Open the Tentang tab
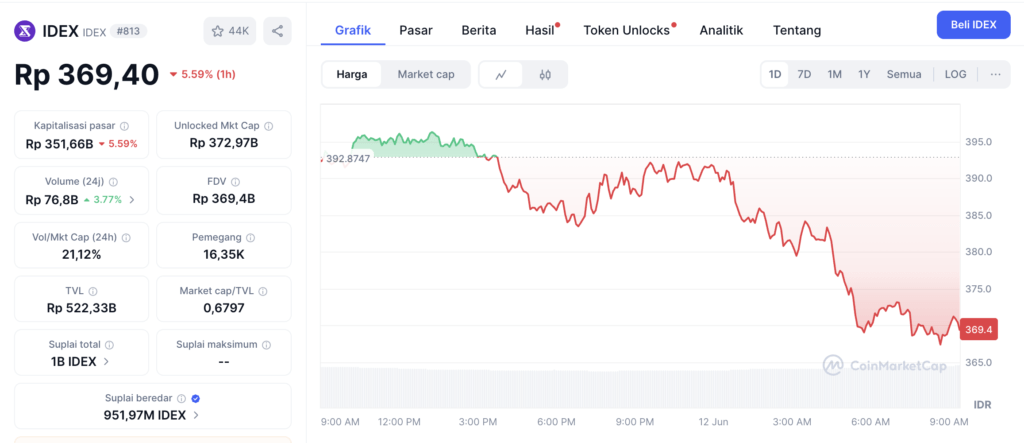 (797, 30)
